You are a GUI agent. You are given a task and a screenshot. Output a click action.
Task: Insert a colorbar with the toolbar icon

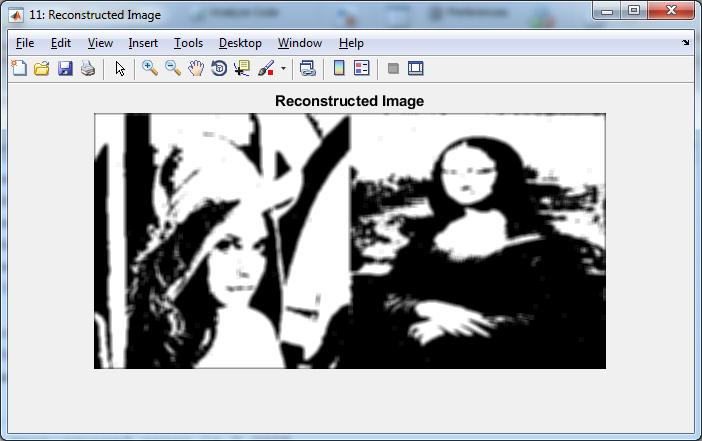339,69
